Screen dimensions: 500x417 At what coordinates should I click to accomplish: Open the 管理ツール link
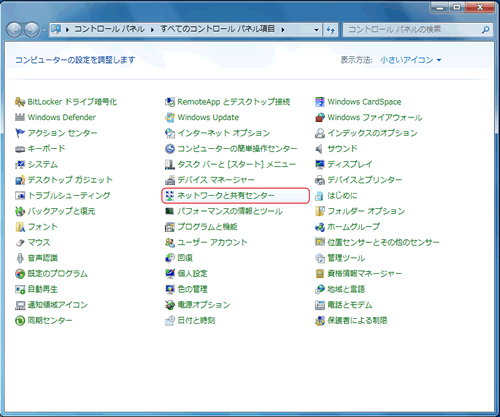(346, 258)
